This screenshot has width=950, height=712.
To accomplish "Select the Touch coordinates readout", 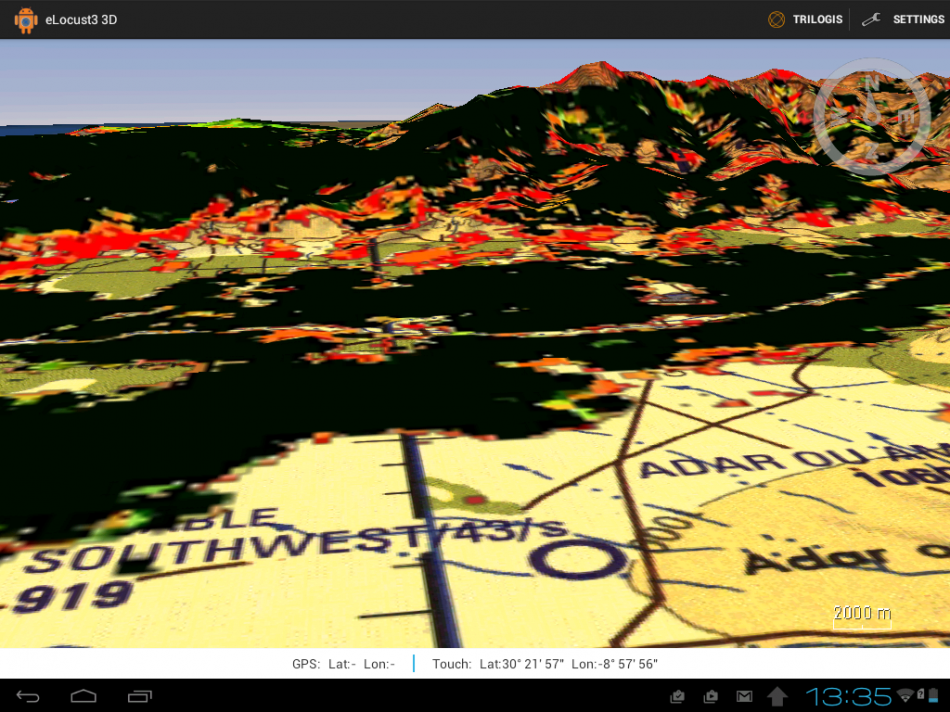I will click(545, 664).
